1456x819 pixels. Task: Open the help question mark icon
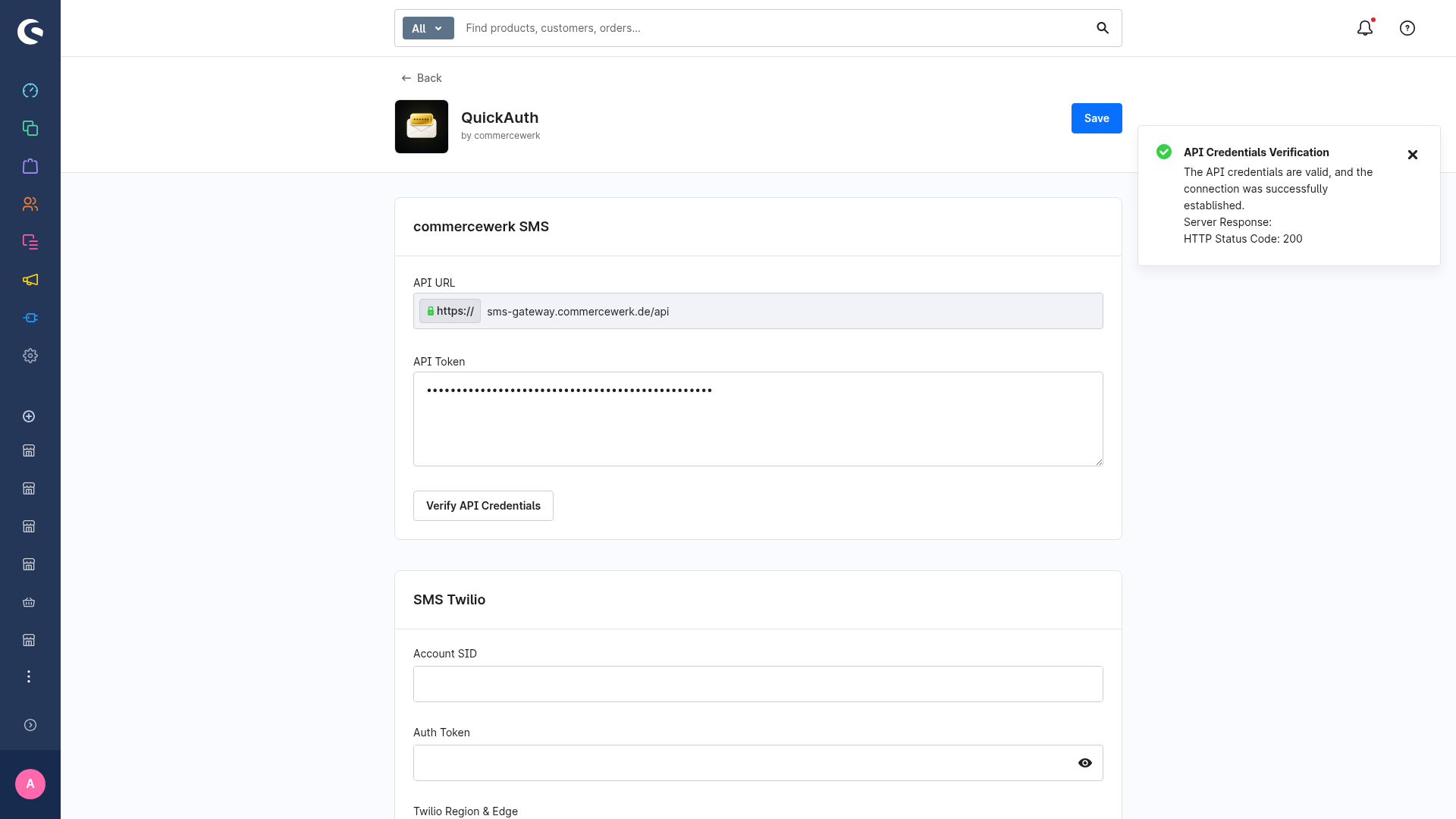[x=1407, y=28]
